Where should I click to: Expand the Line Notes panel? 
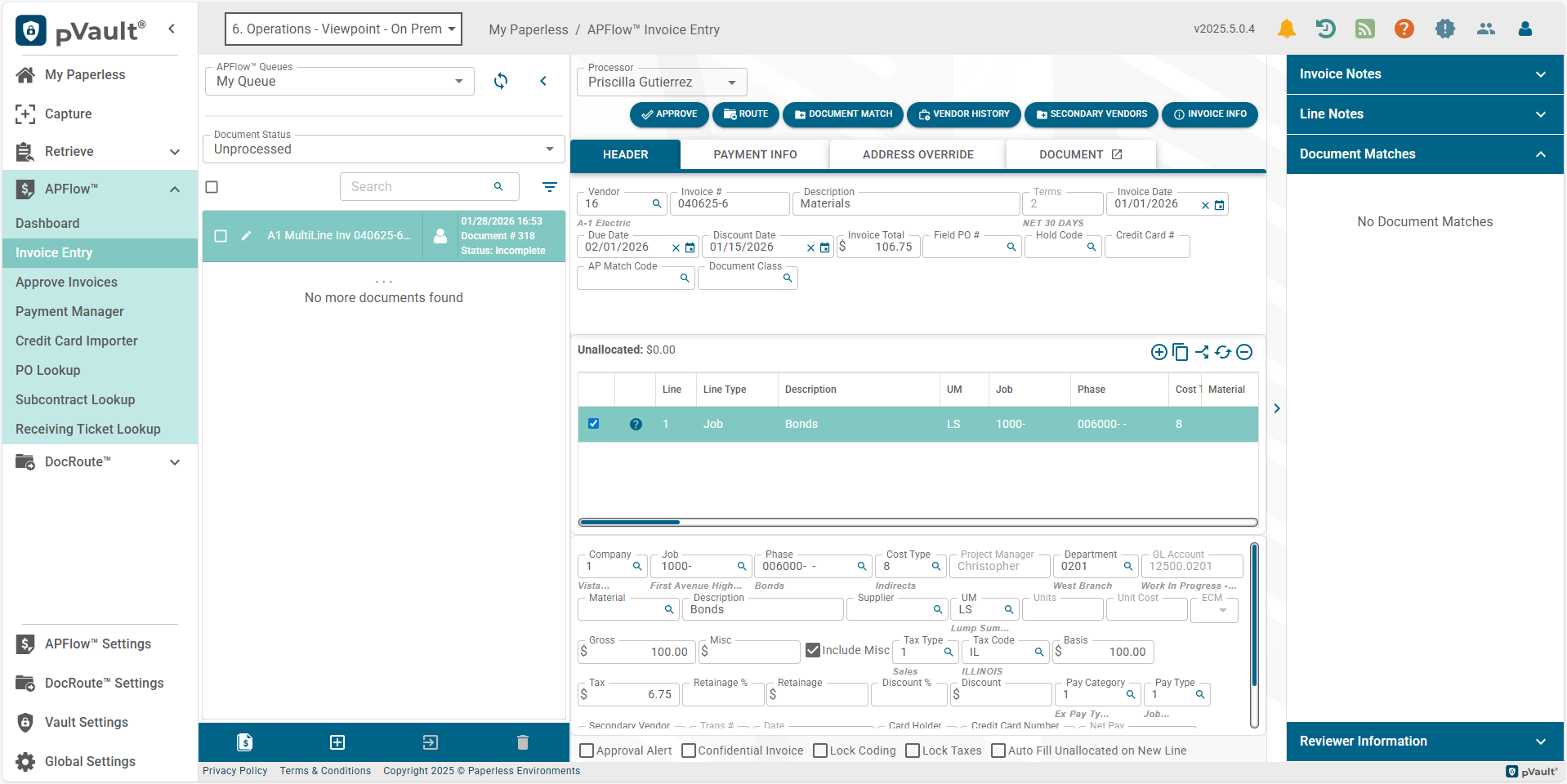coord(1424,114)
